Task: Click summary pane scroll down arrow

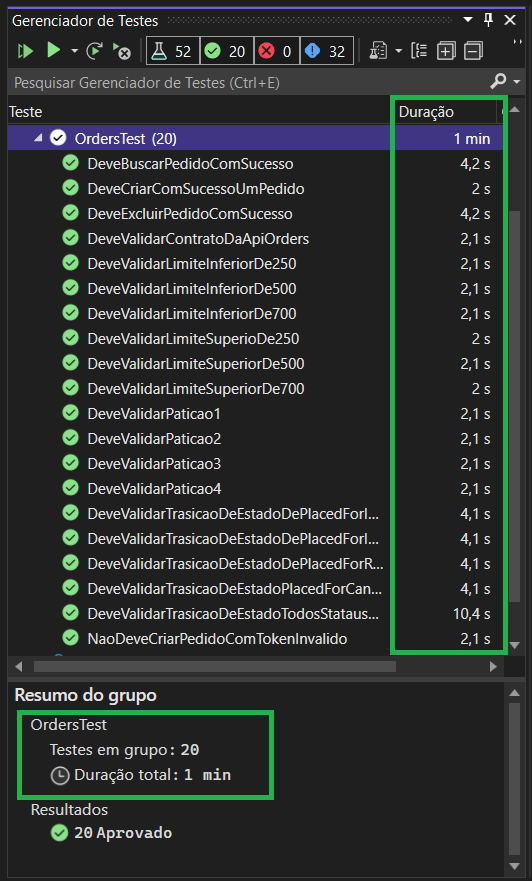Action: coord(514,866)
